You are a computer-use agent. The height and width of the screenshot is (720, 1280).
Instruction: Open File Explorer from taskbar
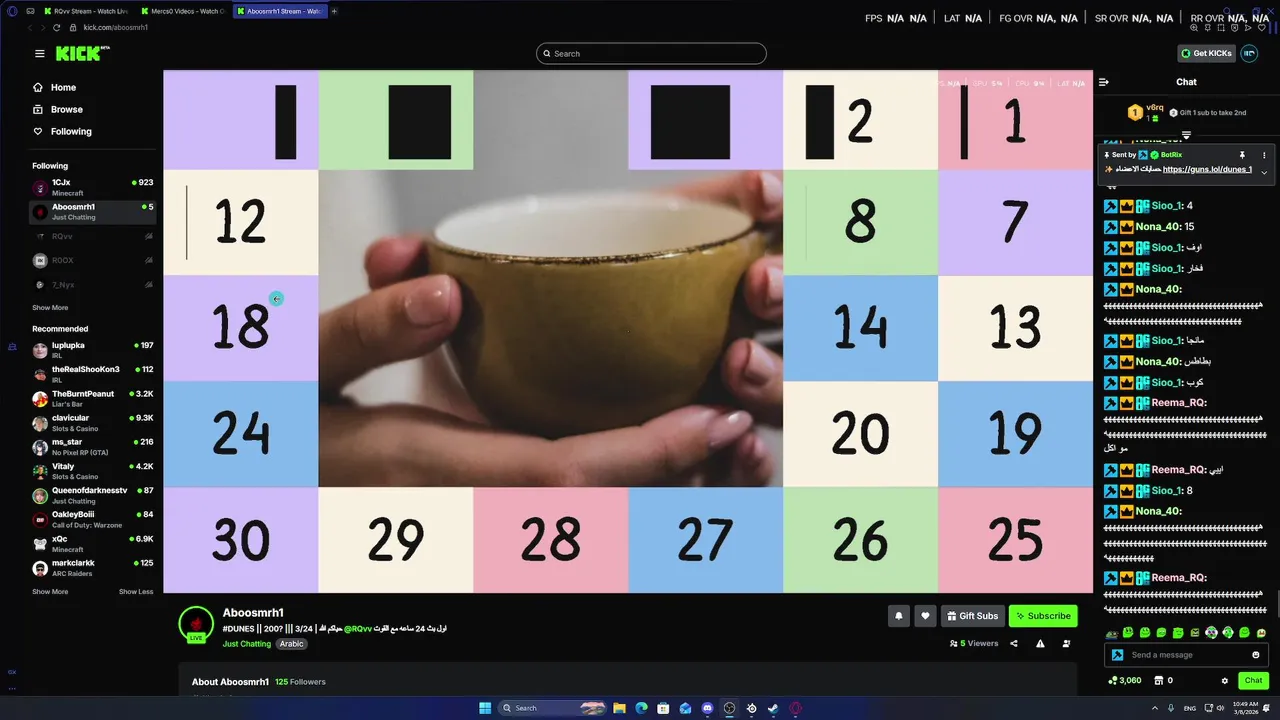(619, 708)
